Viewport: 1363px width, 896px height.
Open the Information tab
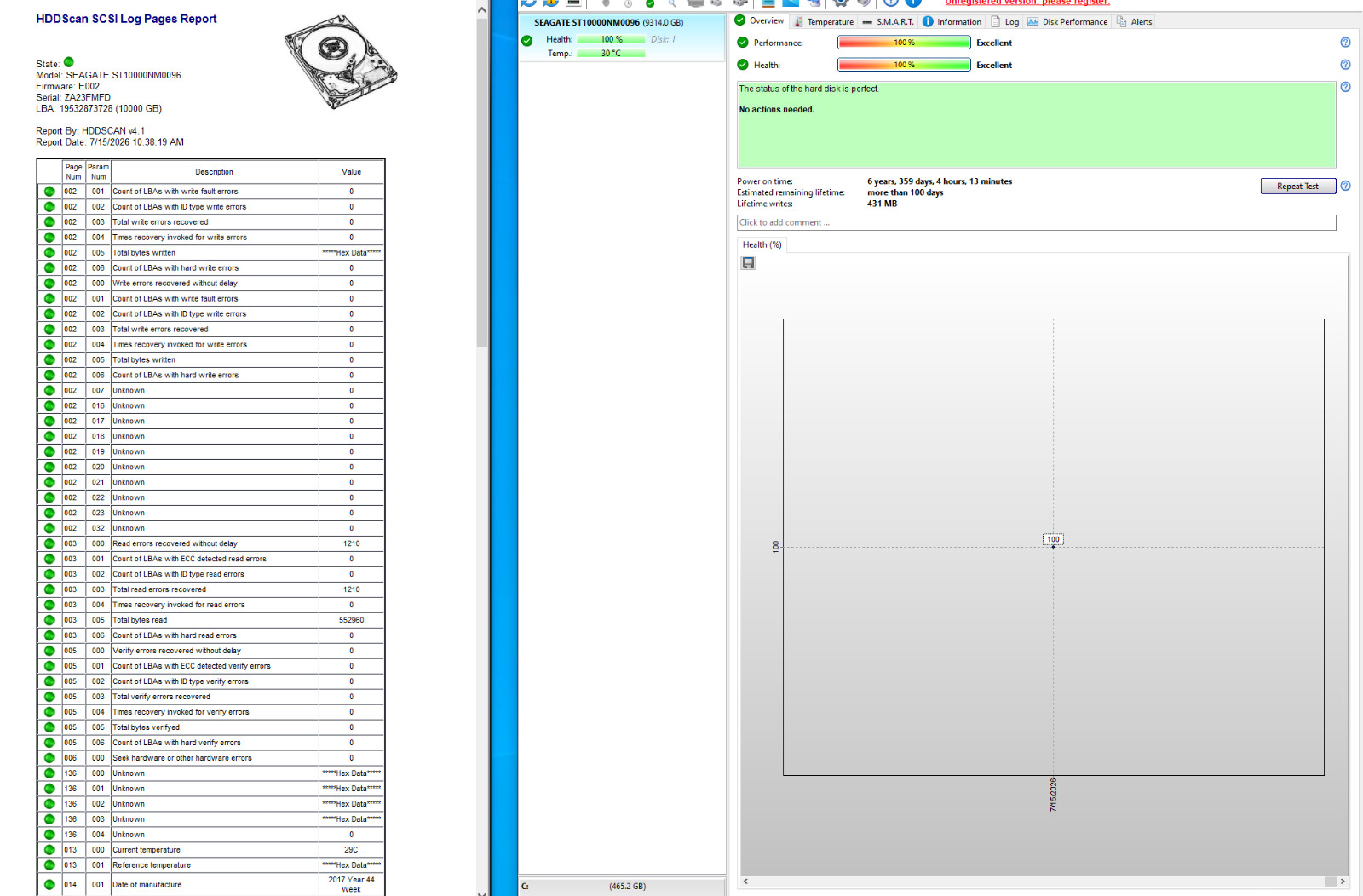[x=952, y=22]
